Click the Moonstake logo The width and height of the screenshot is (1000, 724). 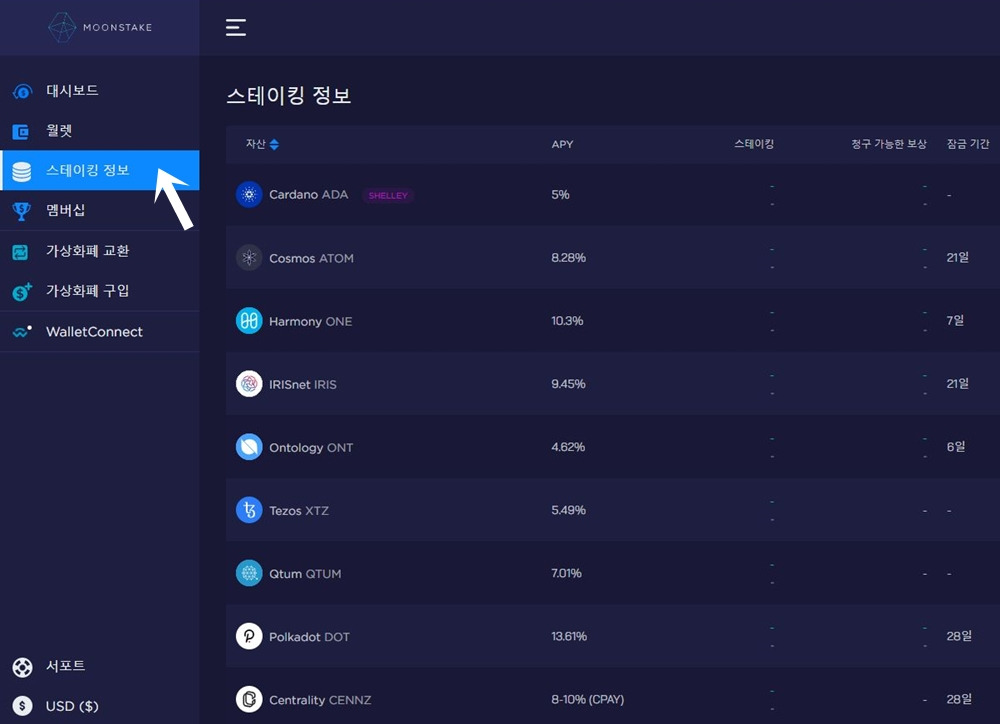pyautogui.click(x=100, y=27)
